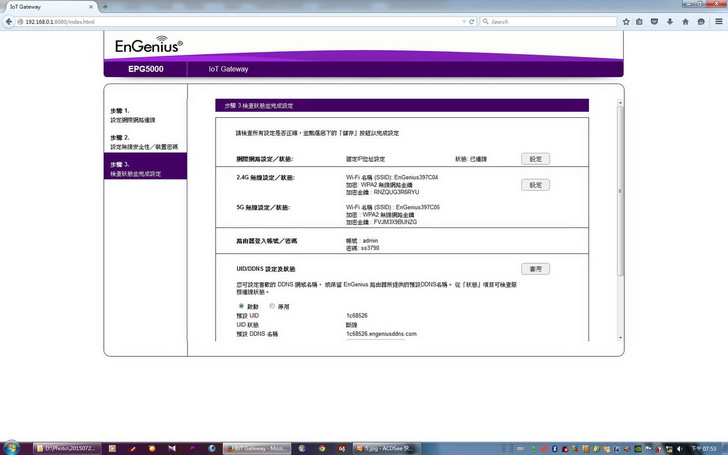The image size is (728, 455).
Task: Open the new tab plus button
Action: tap(106, 6)
